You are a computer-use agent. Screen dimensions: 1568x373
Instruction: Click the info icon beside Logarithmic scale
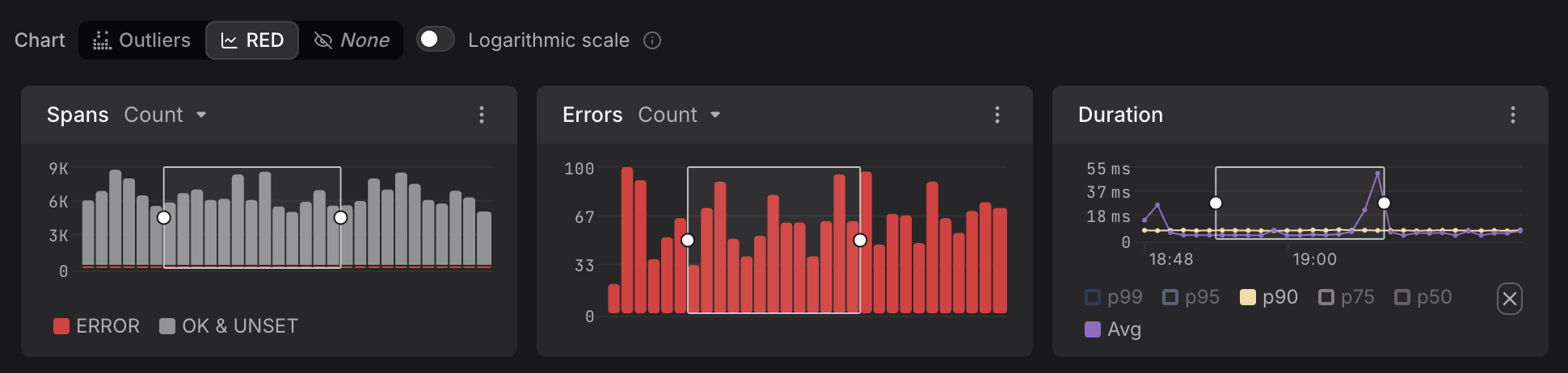(x=652, y=40)
